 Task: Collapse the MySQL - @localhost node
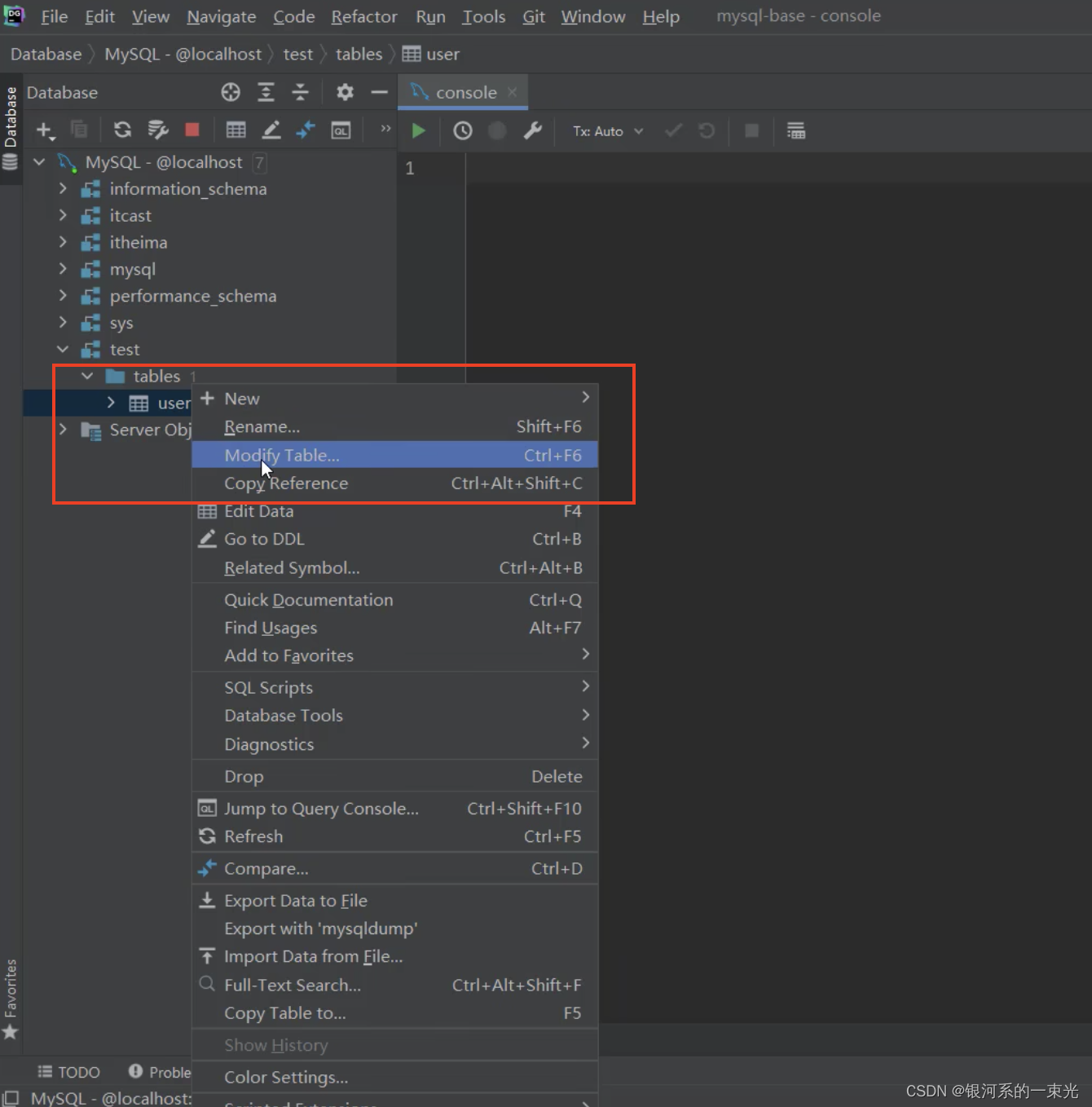pos(39,162)
